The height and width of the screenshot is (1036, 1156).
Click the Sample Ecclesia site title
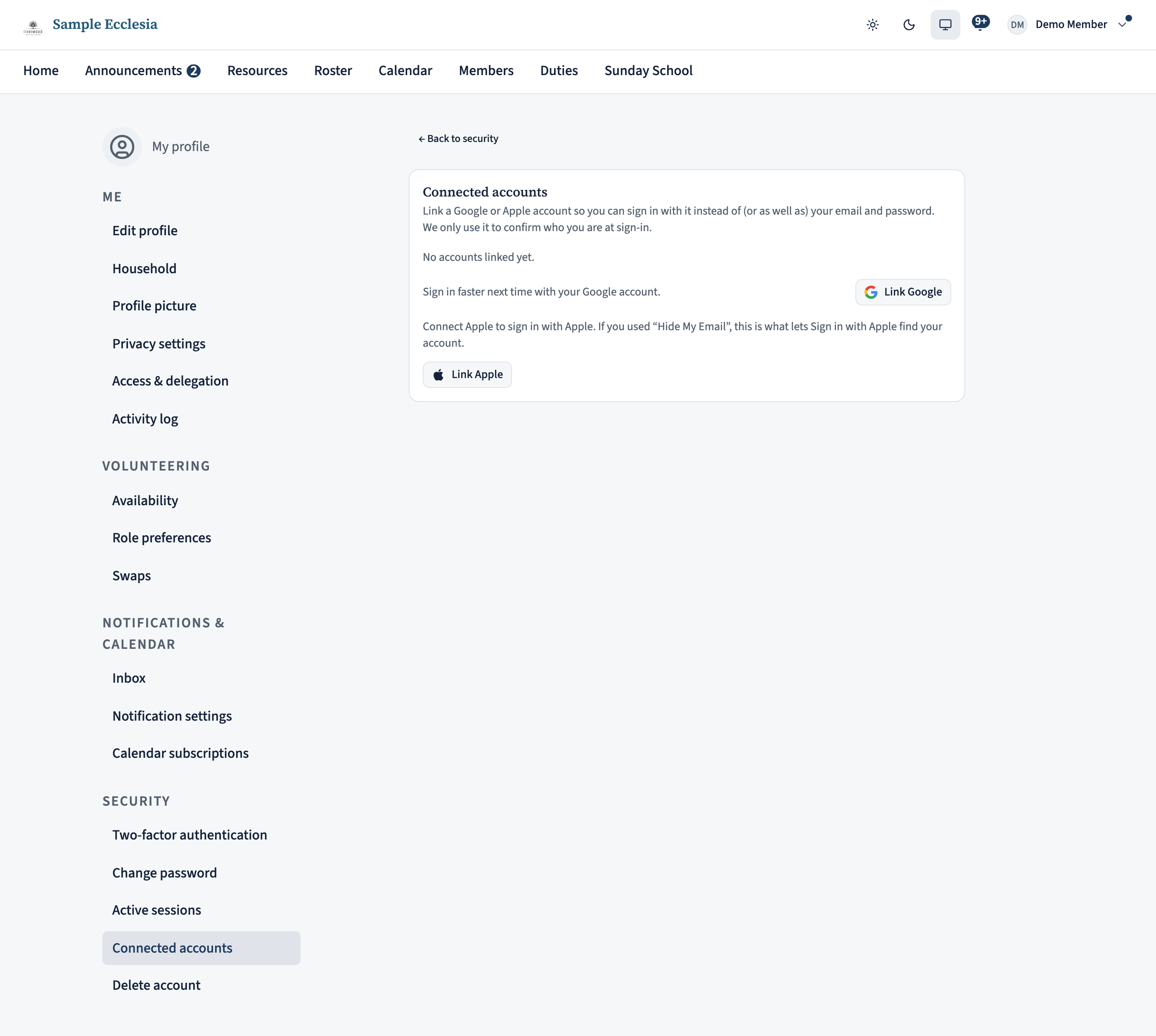pos(105,24)
